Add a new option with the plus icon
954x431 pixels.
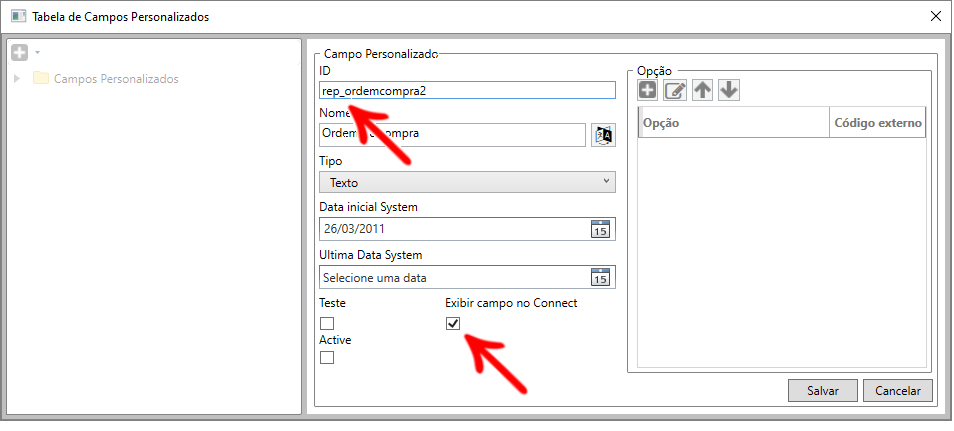coord(648,90)
